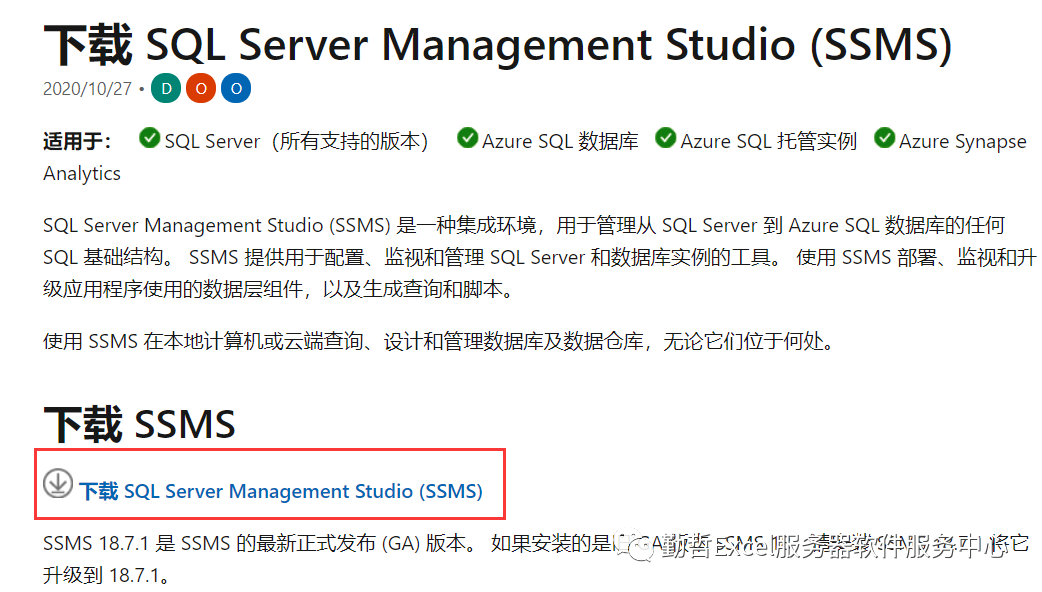1042x592 pixels.
Task: Click the green checkmark beside SQL Server
Action: click(150, 138)
